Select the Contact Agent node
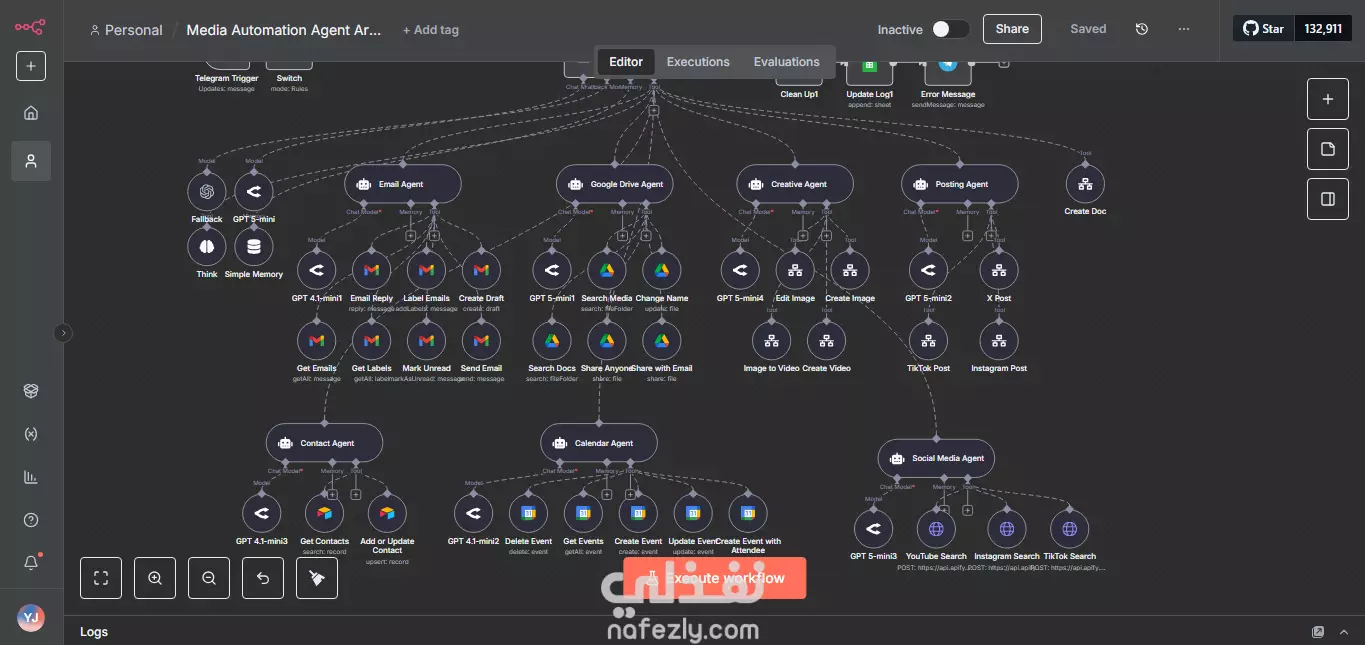The width and height of the screenshot is (1365, 645). pyautogui.click(x=324, y=443)
